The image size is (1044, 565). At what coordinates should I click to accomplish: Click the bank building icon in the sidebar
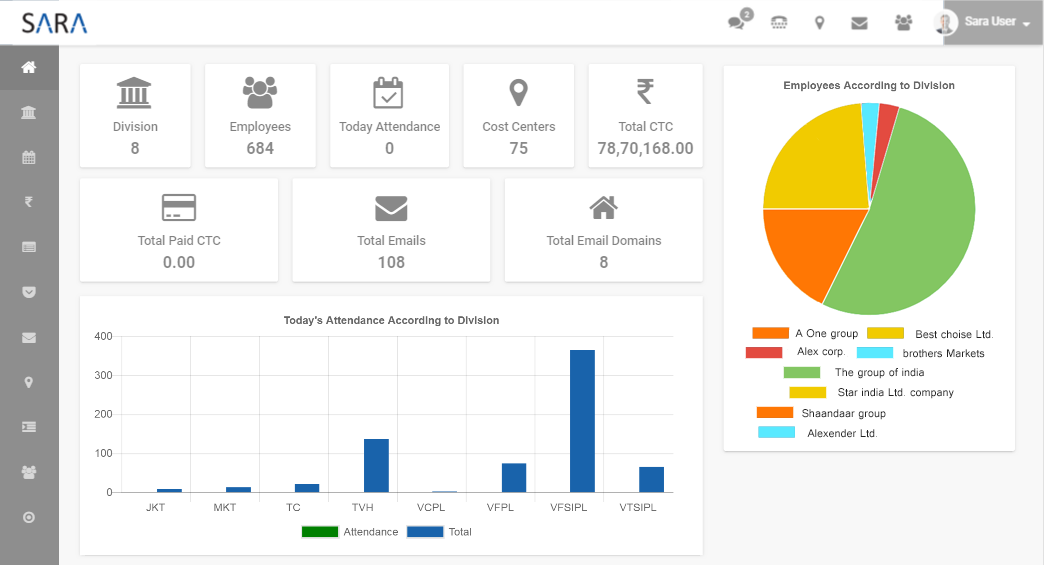29,112
